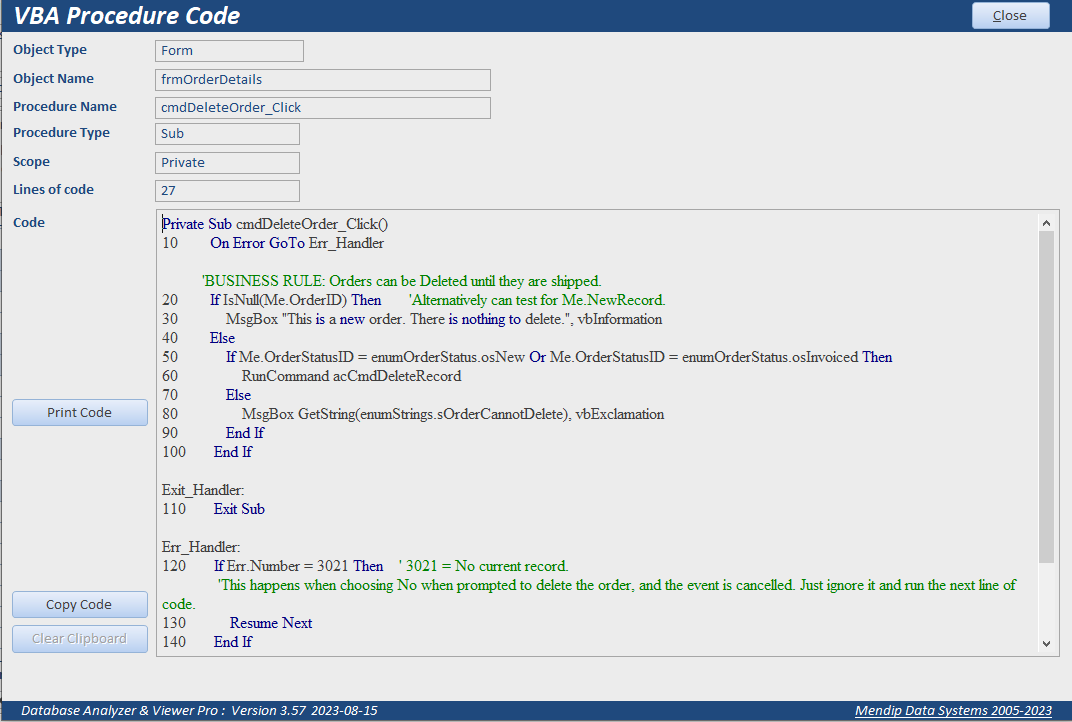The height and width of the screenshot is (722, 1072).
Task: Click the Close button
Action: point(1010,16)
